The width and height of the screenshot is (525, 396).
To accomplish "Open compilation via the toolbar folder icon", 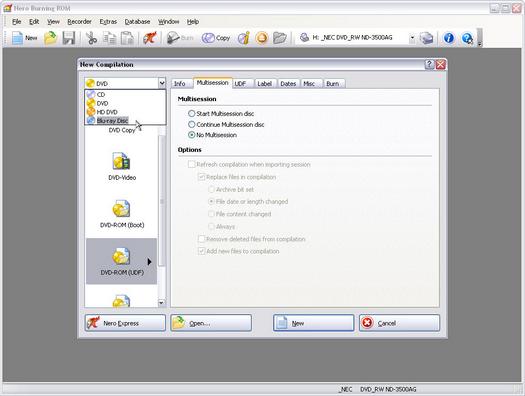I will (x=51, y=38).
